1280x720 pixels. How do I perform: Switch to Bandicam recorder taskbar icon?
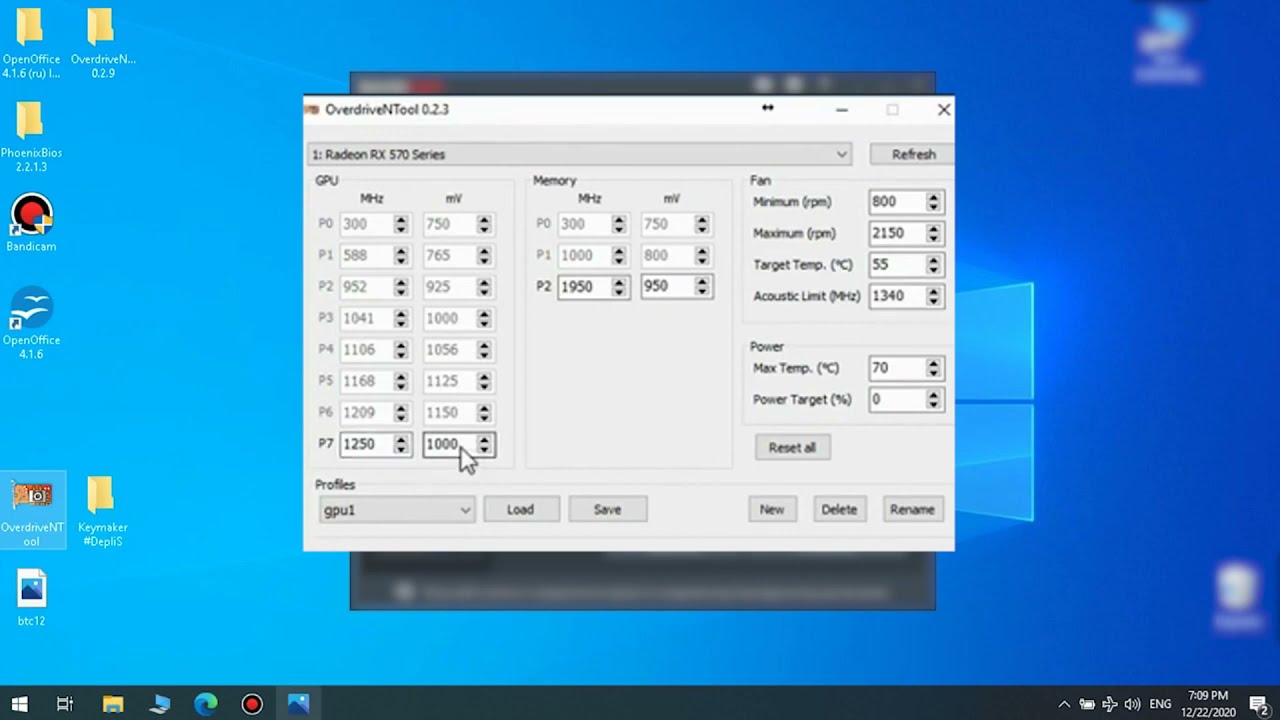(x=252, y=704)
